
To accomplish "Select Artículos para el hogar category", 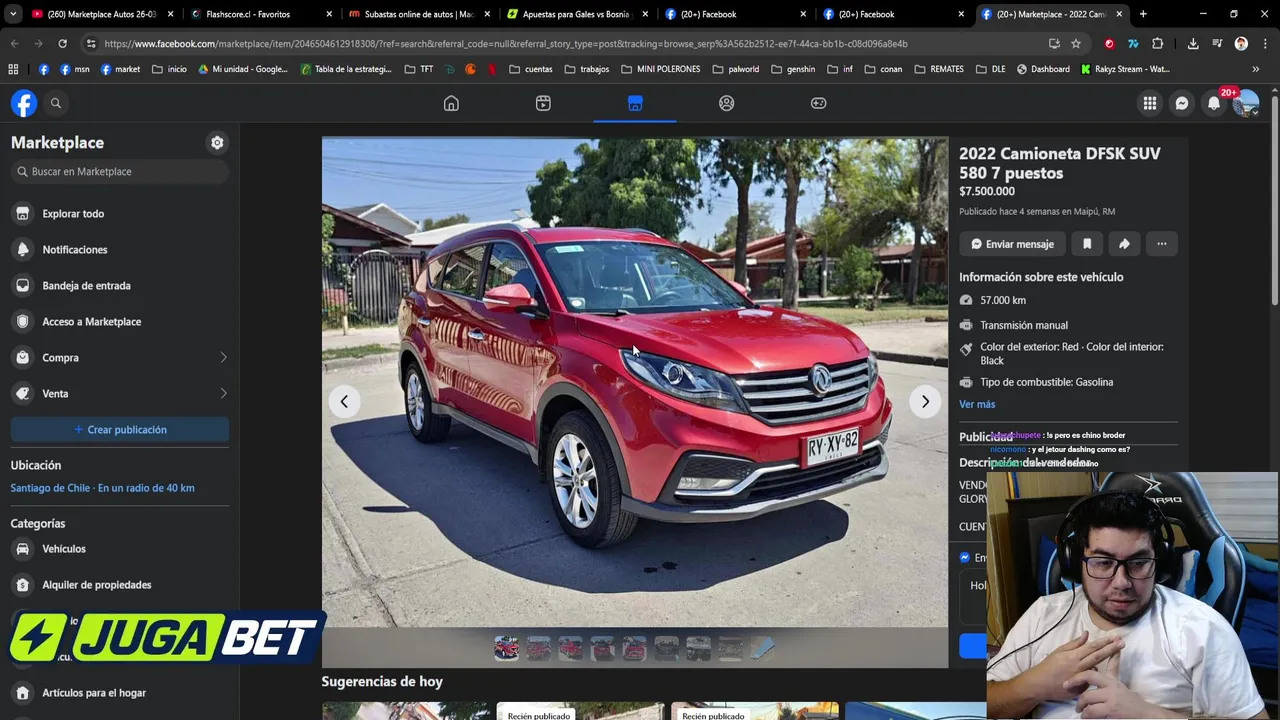I will click(120, 693).
